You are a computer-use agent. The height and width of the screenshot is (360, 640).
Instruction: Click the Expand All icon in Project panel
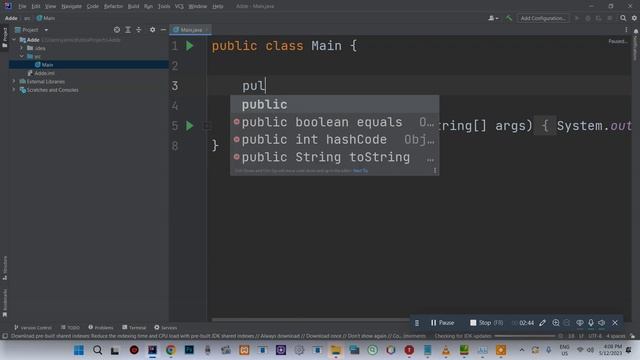point(128,30)
